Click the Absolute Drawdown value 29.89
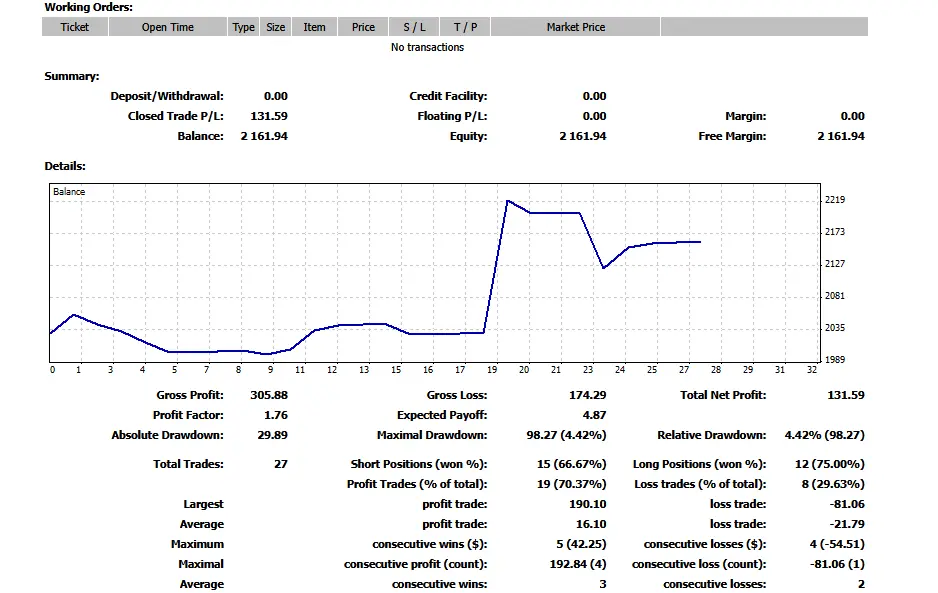Screen dimensions: 938x593 pos(272,435)
